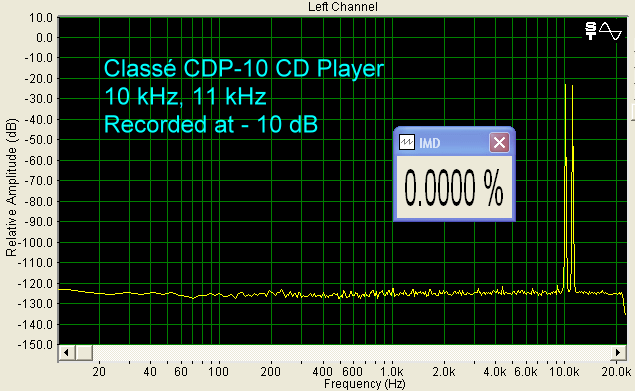Click the "10 kHz, 11 kHz" caption

point(185,96)
